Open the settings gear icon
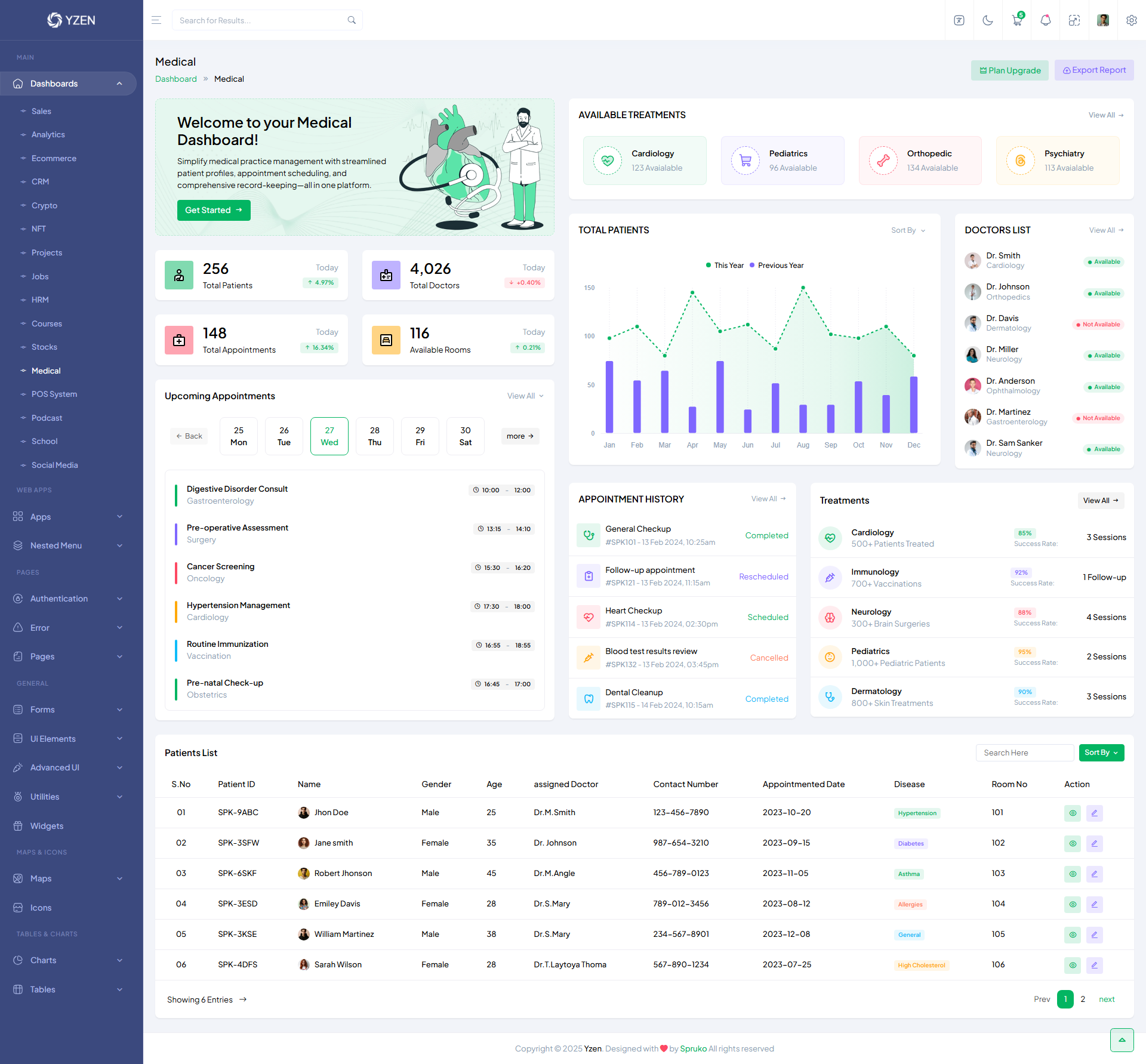1146x1064 pixels. tap(1131, 20)
